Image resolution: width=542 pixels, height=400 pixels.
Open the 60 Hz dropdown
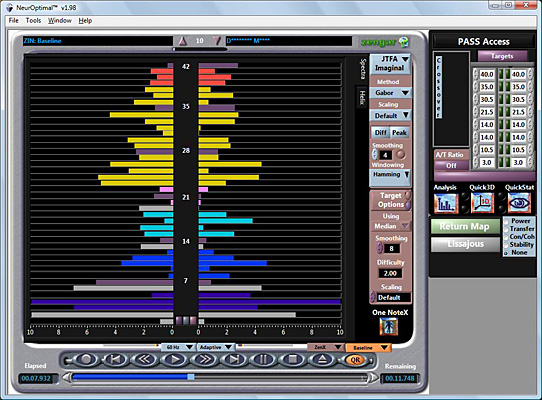coord(178,347)
